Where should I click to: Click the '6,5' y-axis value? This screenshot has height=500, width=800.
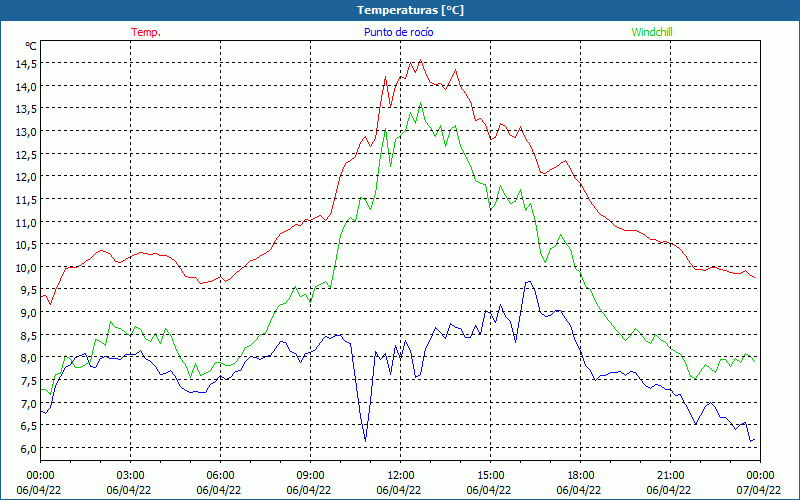point(29,426)
